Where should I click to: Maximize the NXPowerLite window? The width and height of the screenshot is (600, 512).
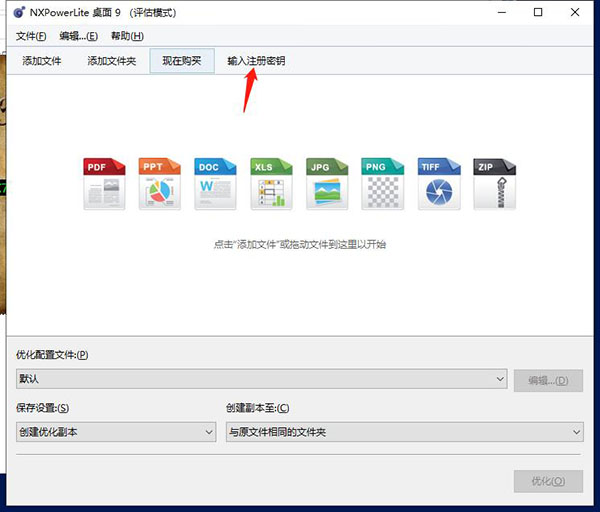click(x=538, y=13)
